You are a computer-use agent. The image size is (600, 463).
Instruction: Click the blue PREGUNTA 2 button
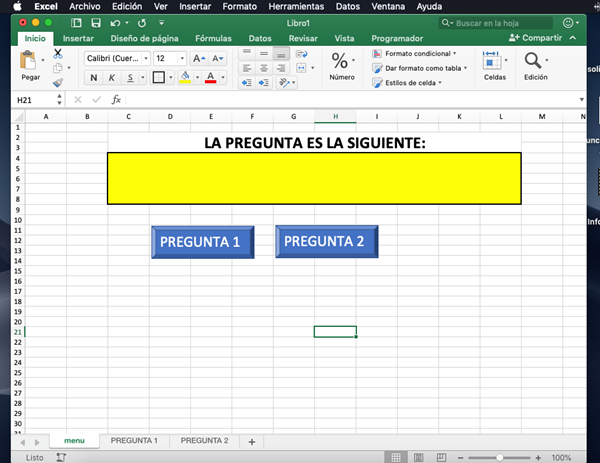click(327, 241)
